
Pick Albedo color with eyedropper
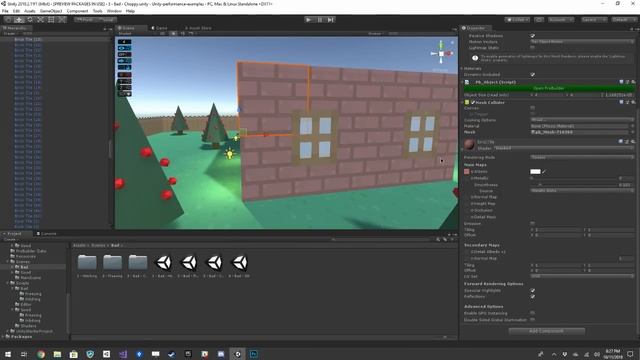tap(544, 172)
